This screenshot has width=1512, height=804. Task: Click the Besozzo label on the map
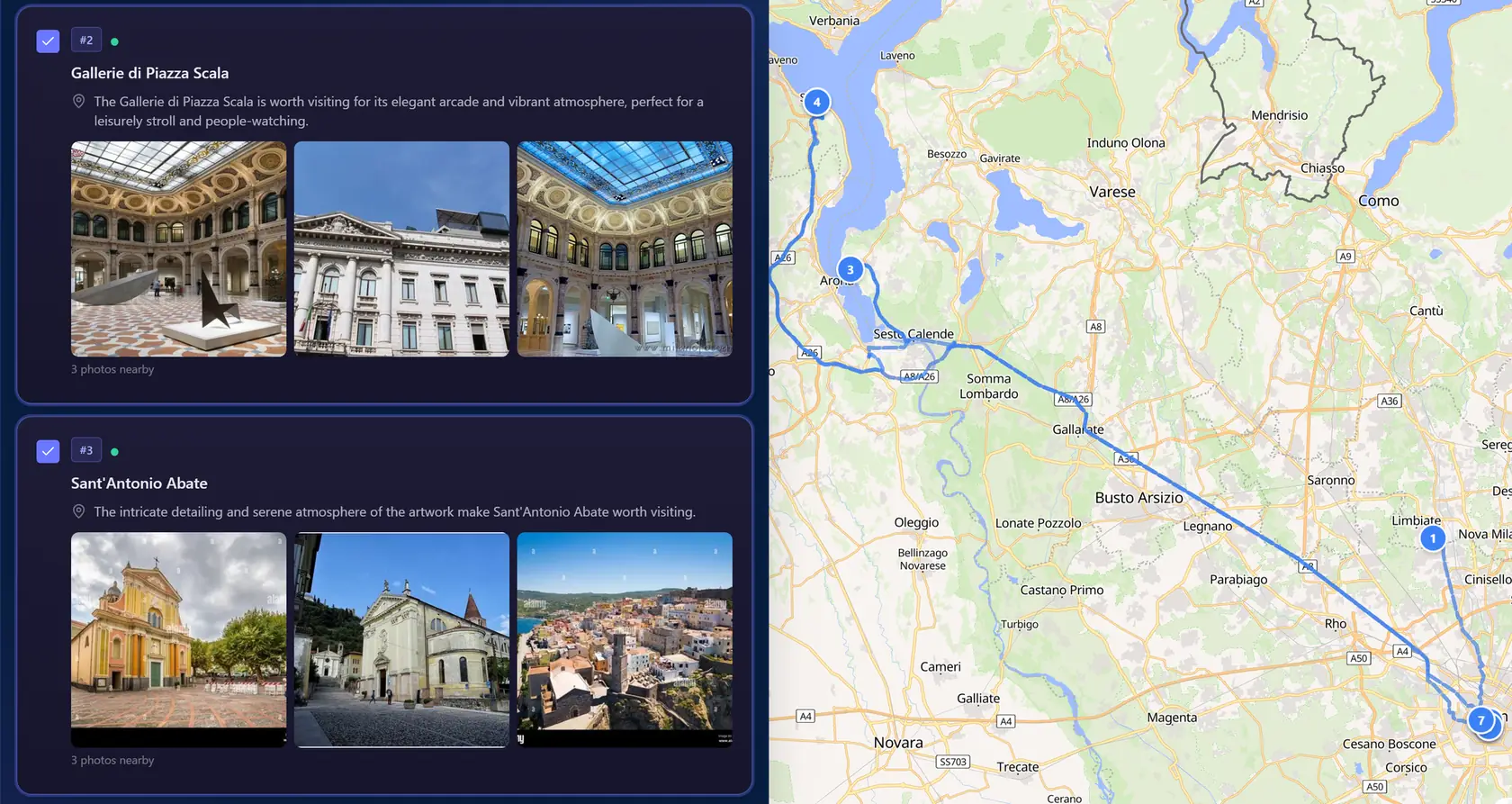click(947, 154)
